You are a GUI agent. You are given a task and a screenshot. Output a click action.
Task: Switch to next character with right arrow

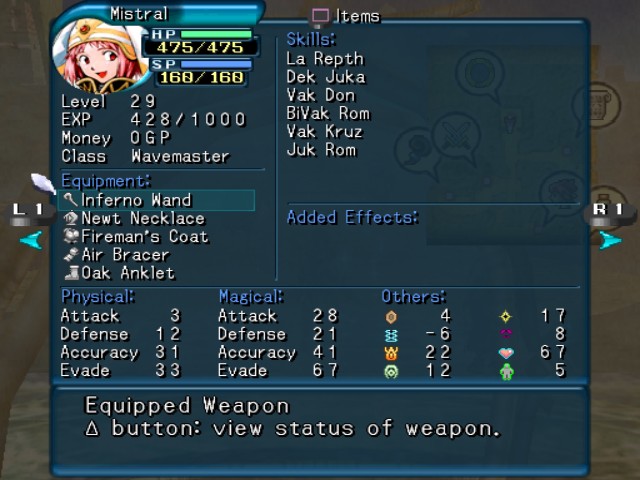[x=610, y=240]
